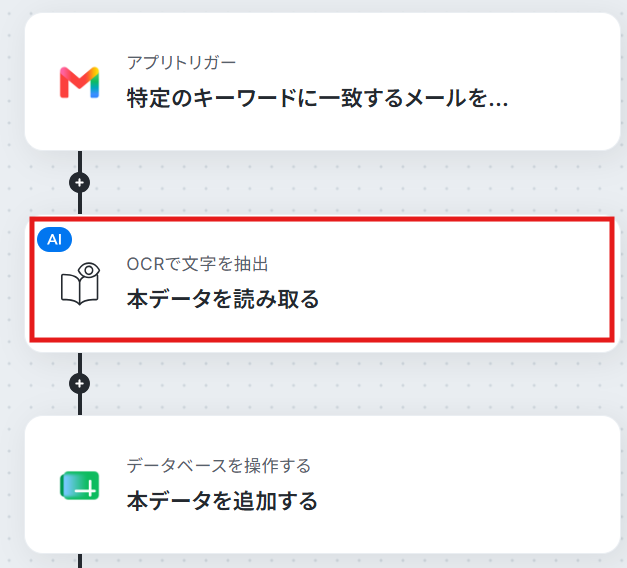Click the Gmail icon in the trigger card
This screenshot has width=627, height=568.
[x=79, y=82]
